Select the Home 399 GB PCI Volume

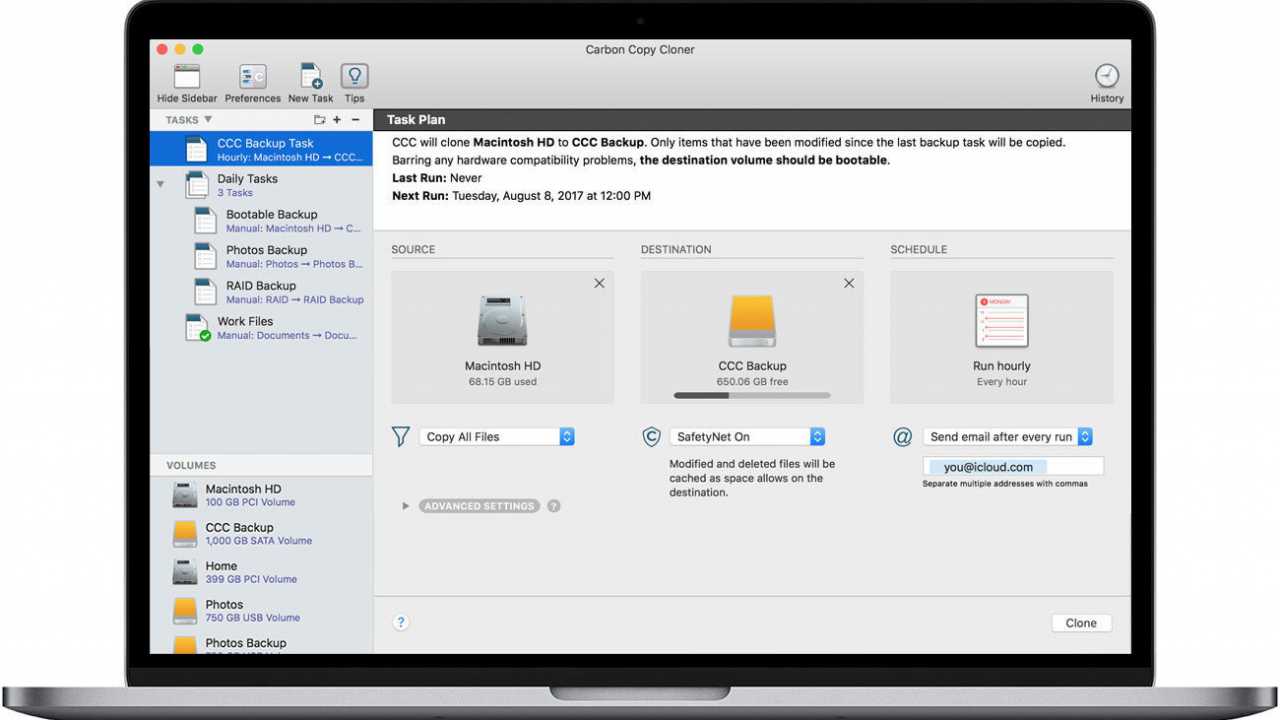coord(261,572)
